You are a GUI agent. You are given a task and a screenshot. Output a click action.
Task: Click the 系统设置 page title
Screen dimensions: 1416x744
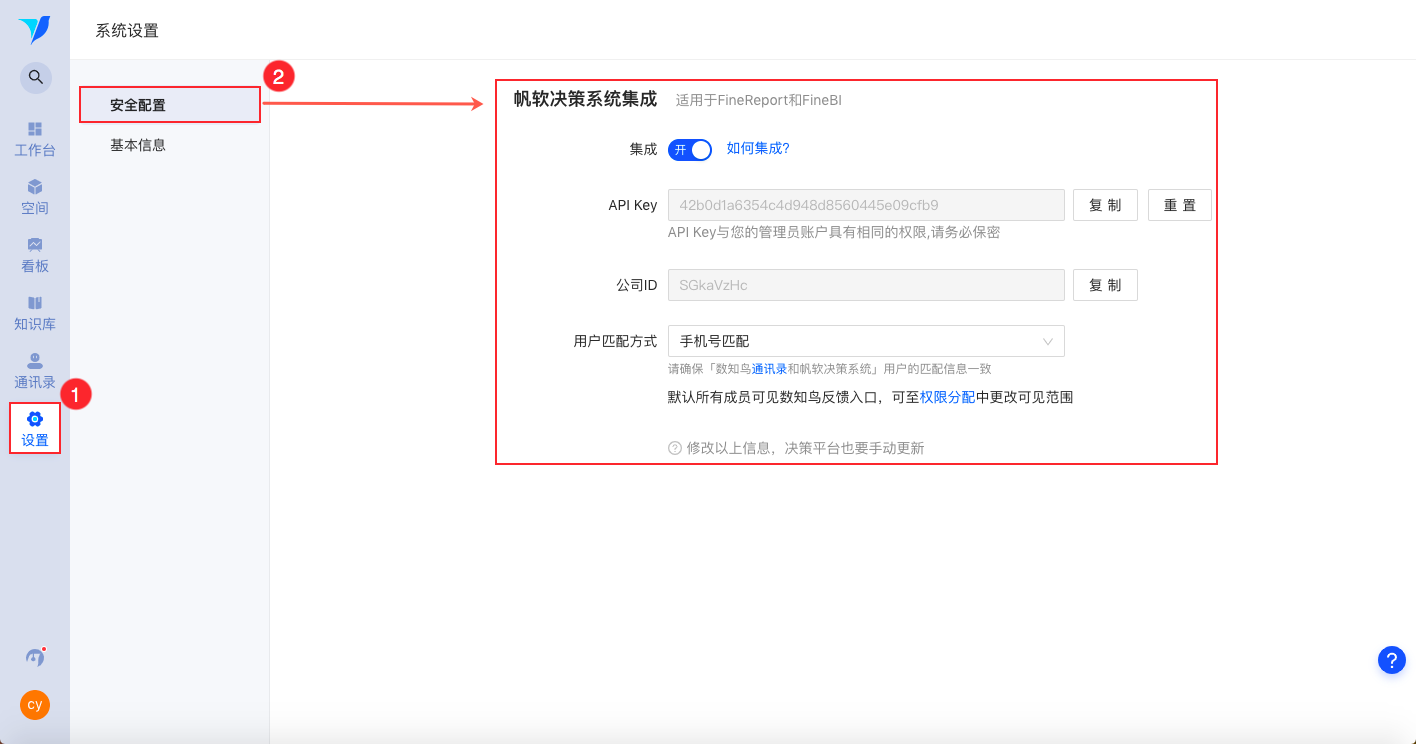[127, 30]
